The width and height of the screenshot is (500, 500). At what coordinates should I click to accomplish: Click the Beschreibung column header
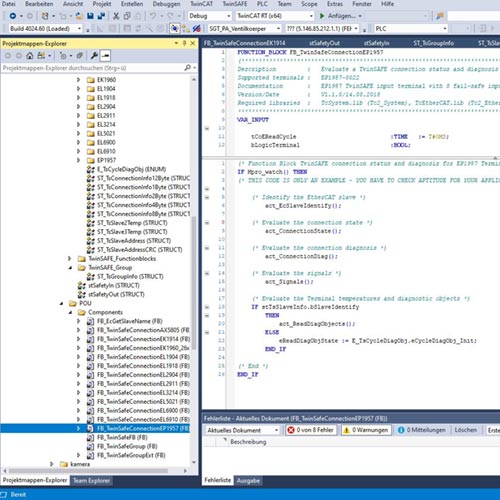(248, 442)
